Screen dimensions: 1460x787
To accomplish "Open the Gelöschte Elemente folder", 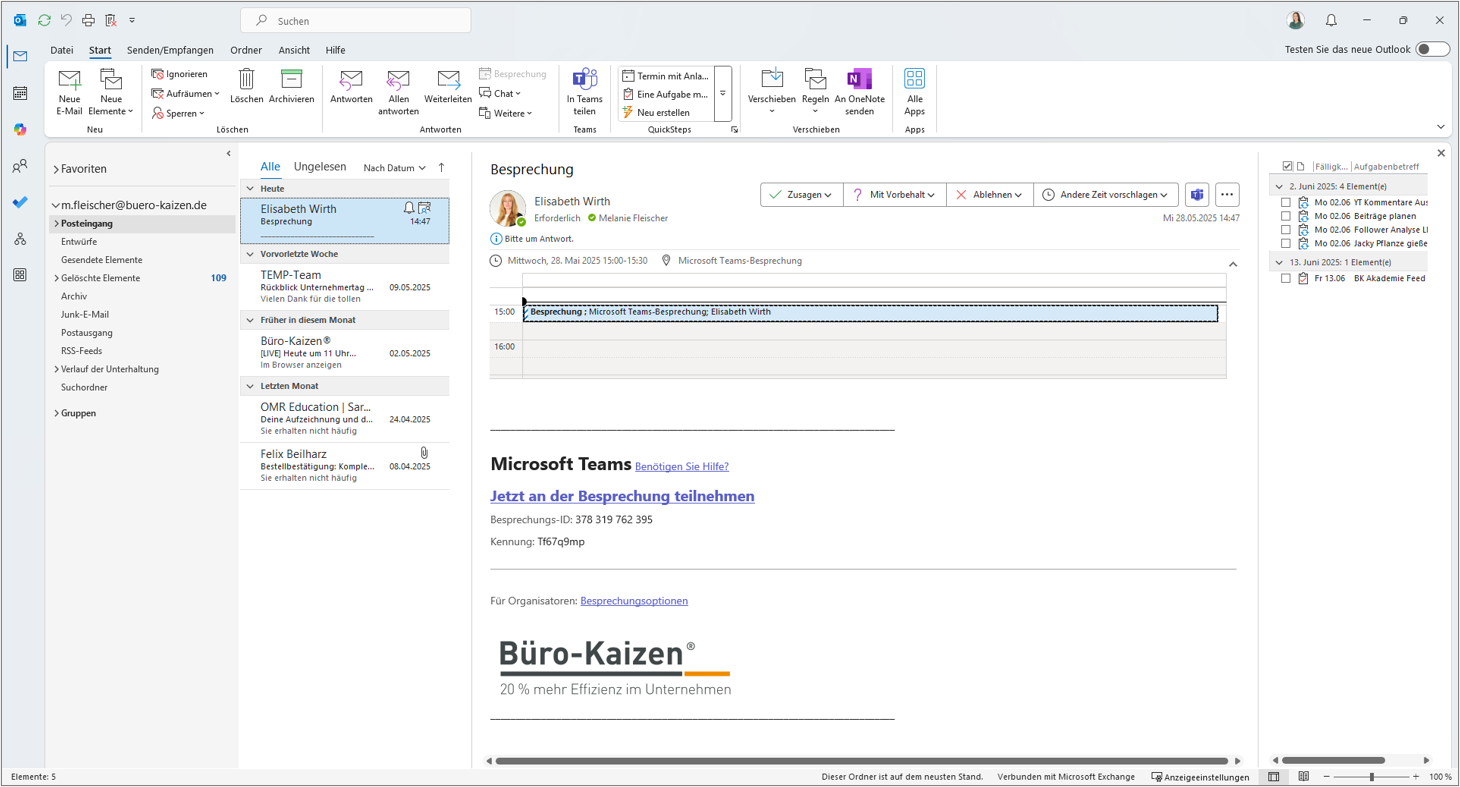I will pyautogui.click(x=100, y=278).
